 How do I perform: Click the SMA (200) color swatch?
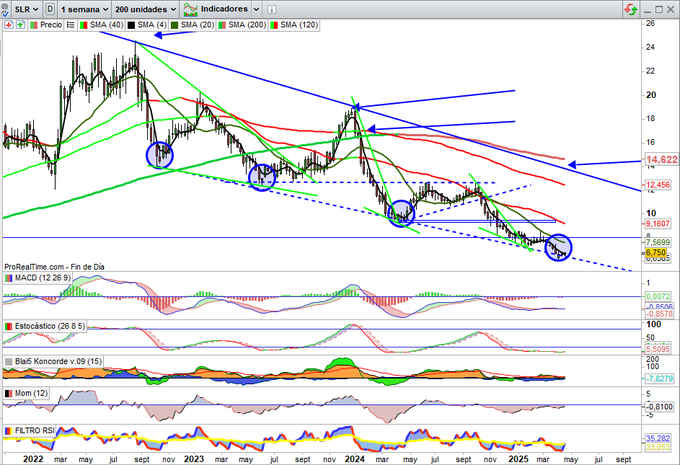[222, 25]
